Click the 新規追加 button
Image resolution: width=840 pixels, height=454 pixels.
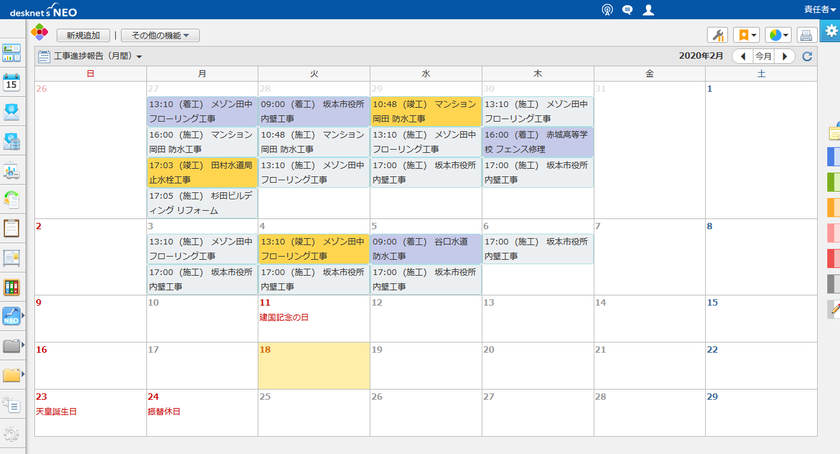[83, 35]
